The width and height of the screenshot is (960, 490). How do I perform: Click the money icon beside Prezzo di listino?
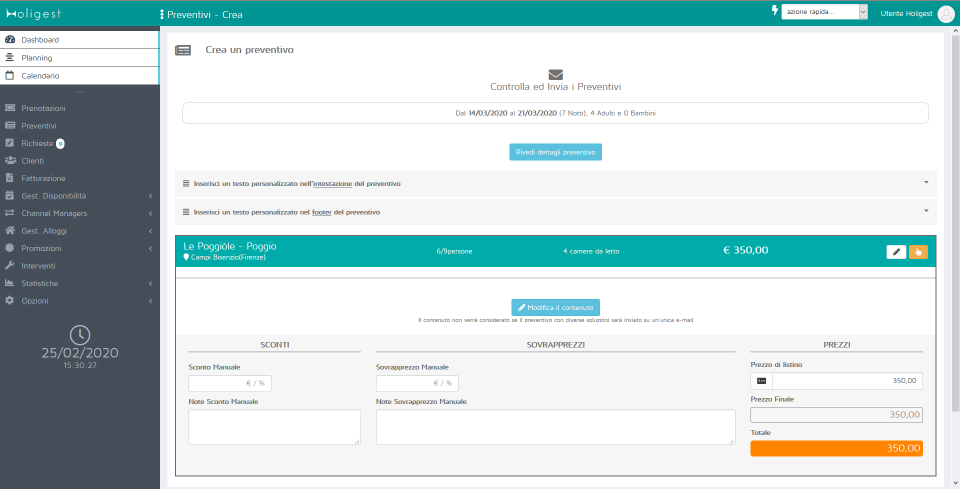pos(762,381)
